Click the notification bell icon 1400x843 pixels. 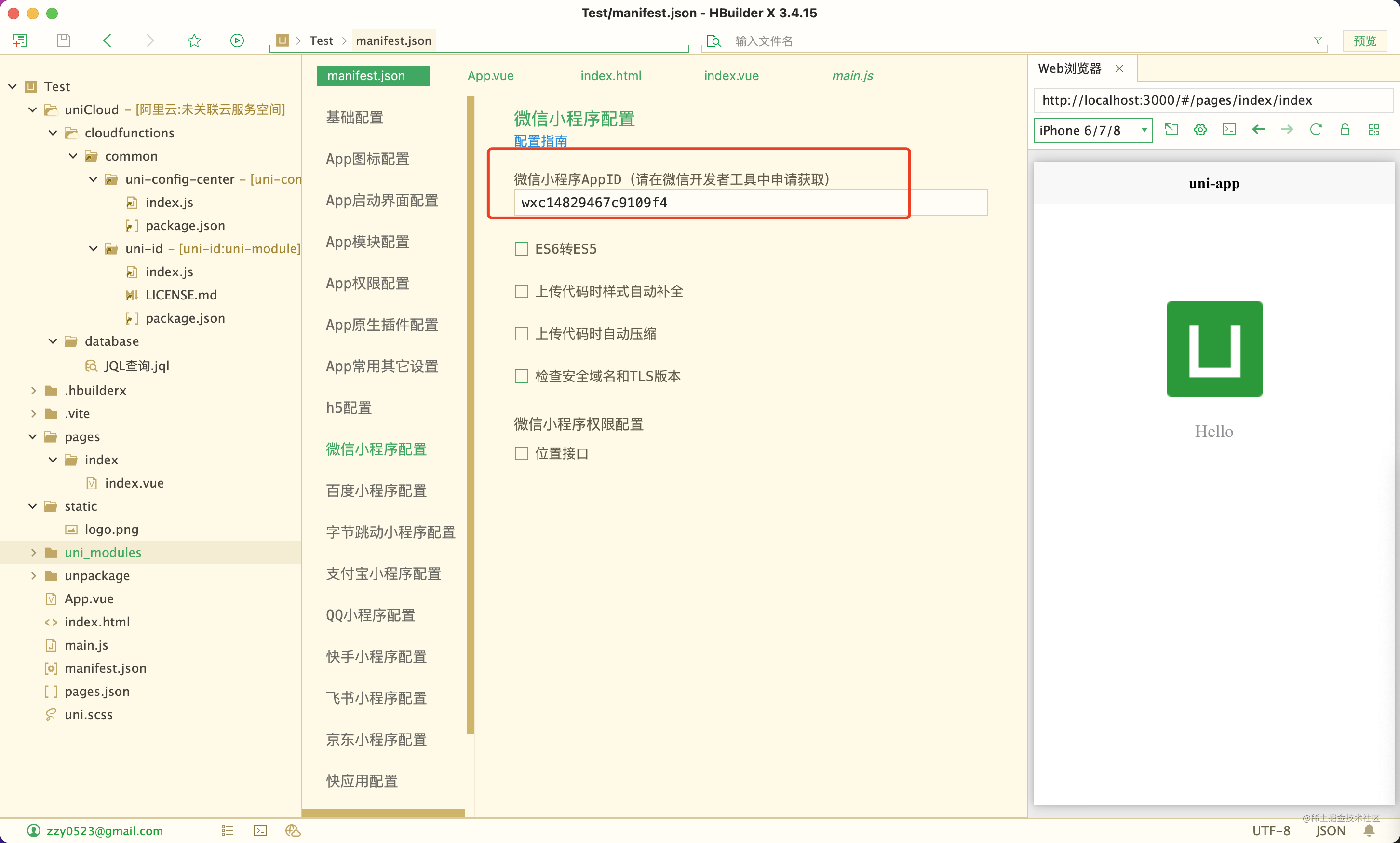[1369, 830]
